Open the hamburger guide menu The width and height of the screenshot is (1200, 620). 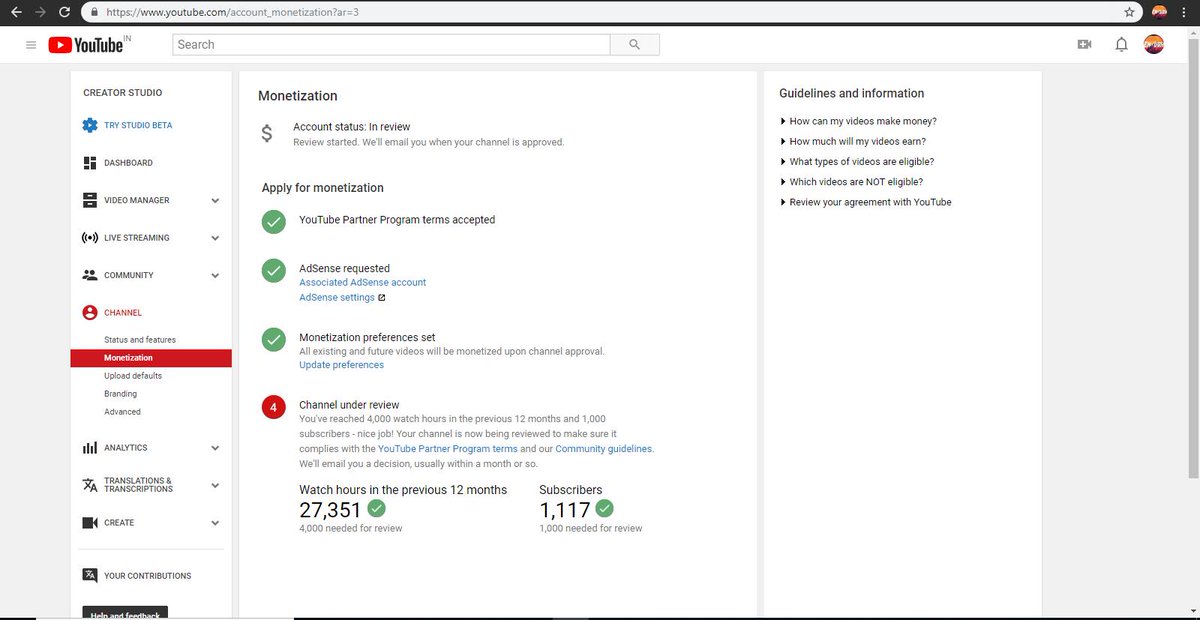(x=31, y=45)
